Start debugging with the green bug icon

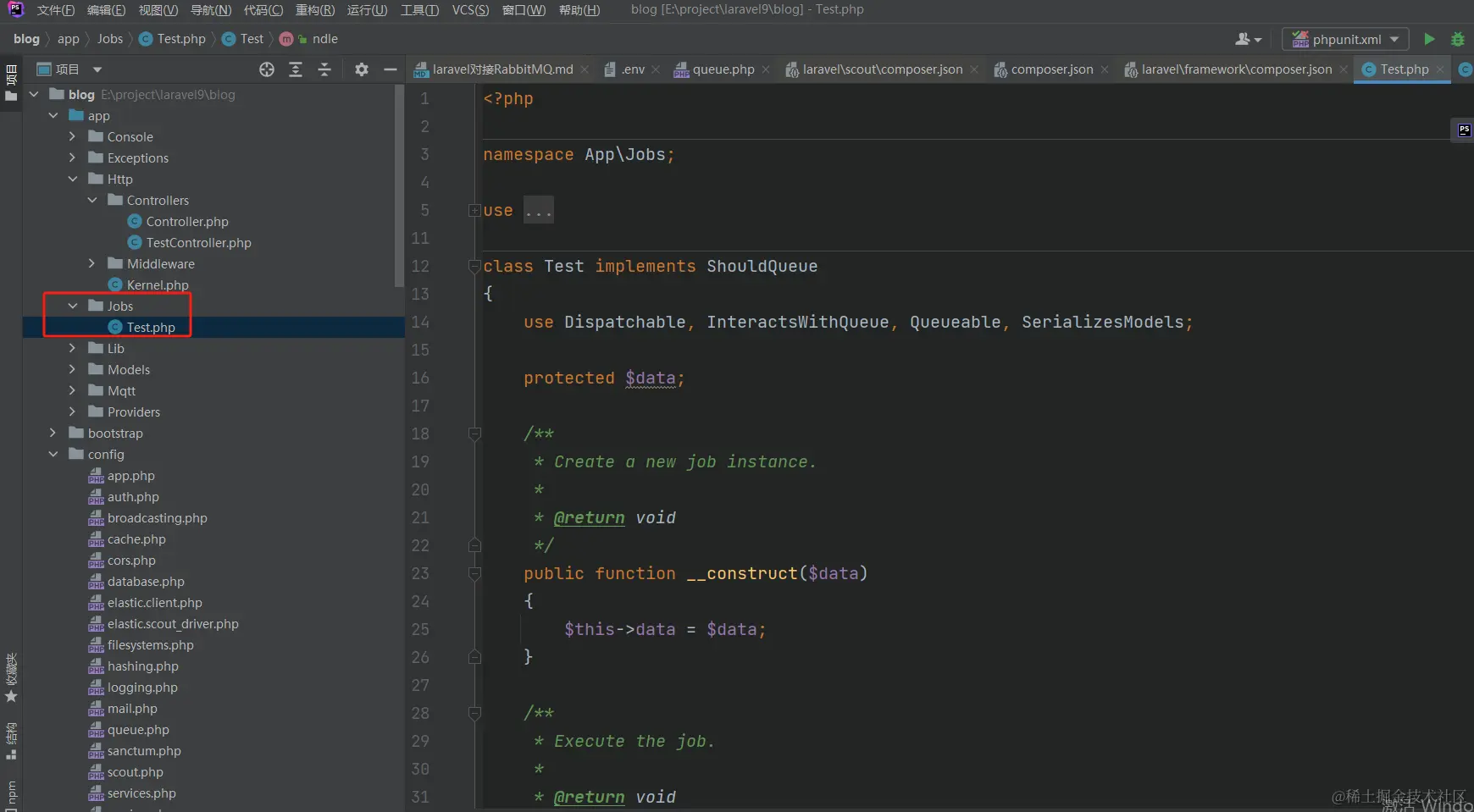(1457, 39)
